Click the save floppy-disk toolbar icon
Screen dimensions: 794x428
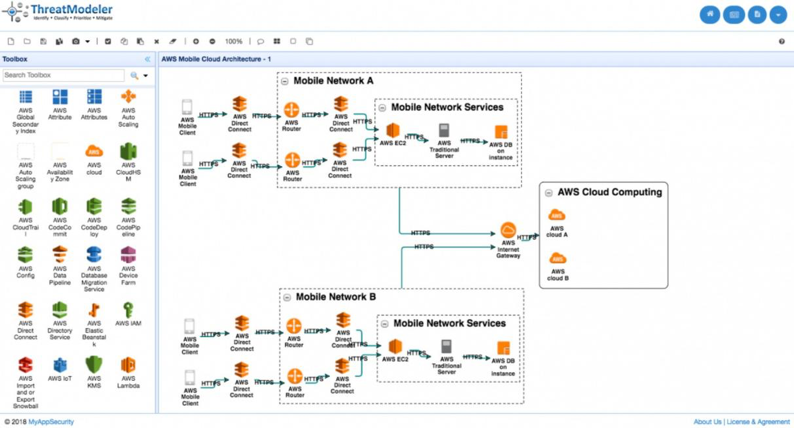point(43,42)
